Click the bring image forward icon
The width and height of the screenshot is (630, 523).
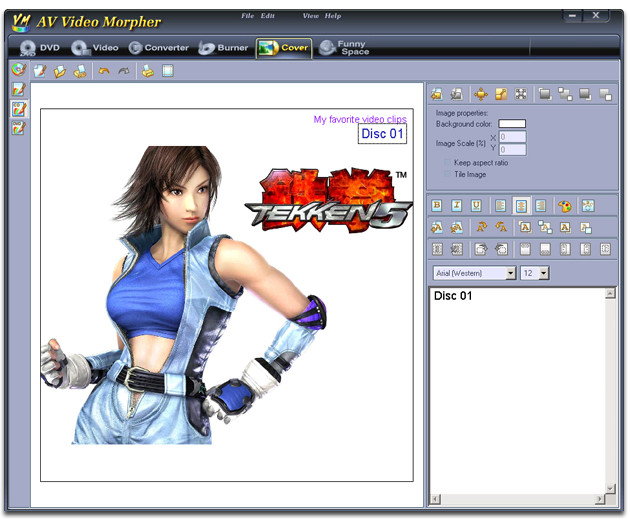(565, 94)
